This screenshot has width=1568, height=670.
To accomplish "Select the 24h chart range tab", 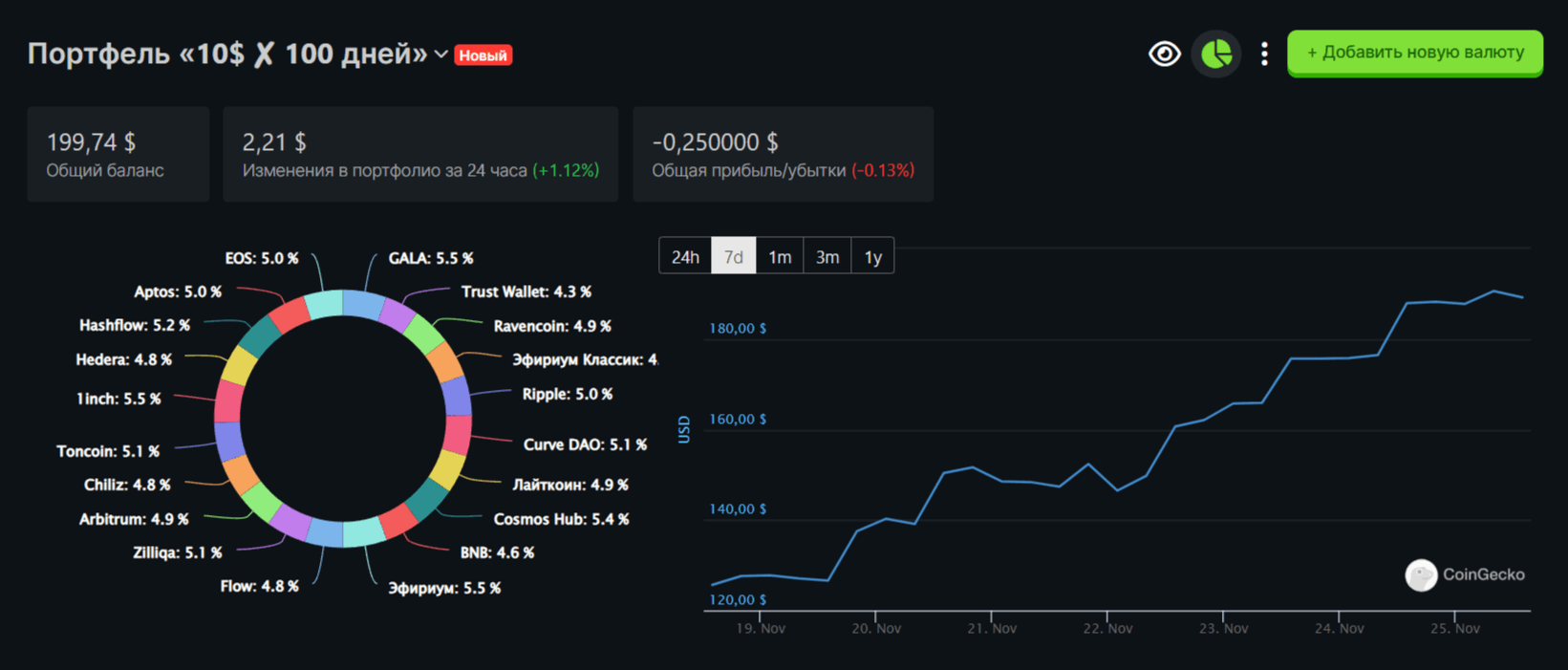I will click(x=685, y=256).
